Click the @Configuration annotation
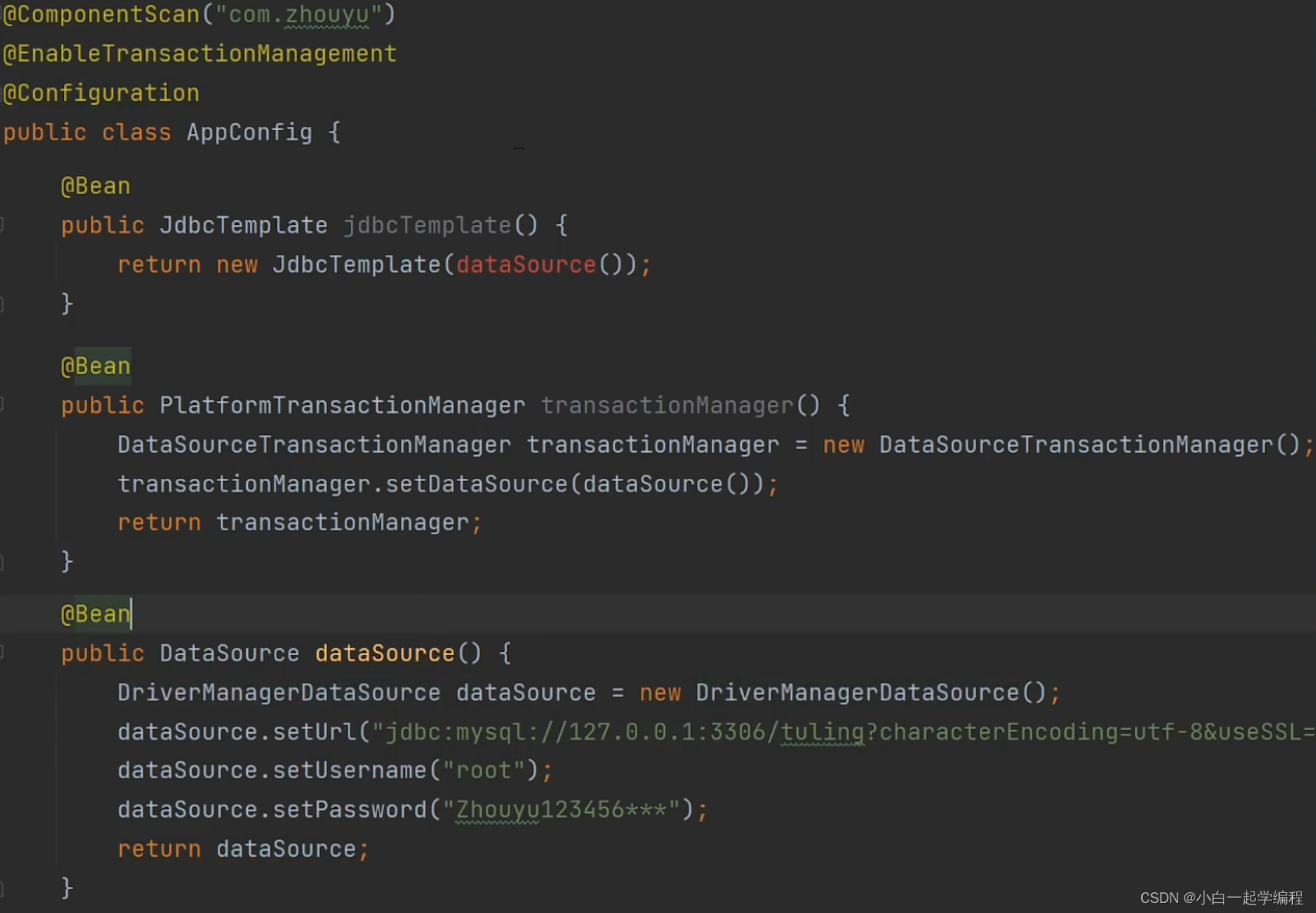 coord(101,93)
